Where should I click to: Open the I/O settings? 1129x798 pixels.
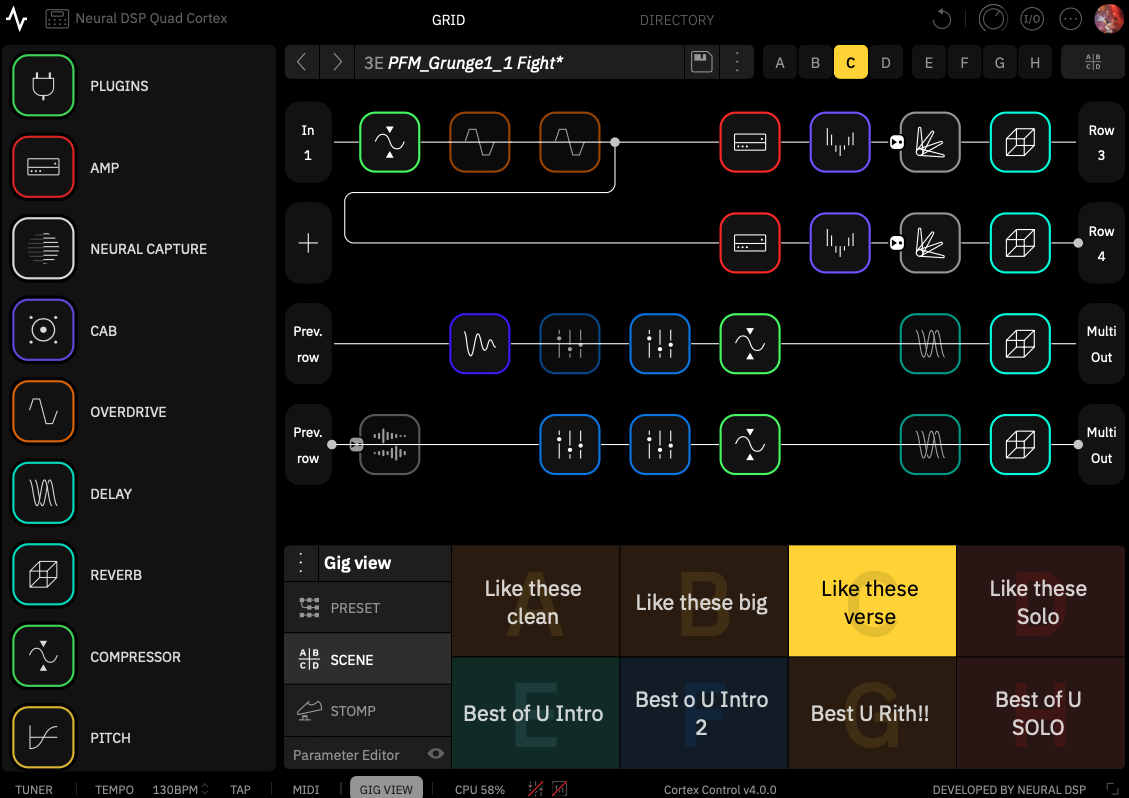(x=1032, y=19)
